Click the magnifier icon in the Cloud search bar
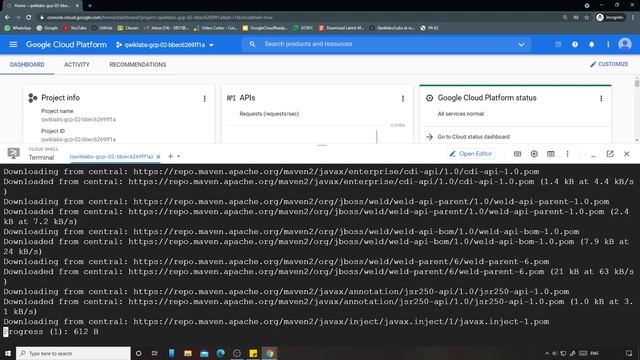Viewport: 640px width, 360px height. [x=252, y=44]
